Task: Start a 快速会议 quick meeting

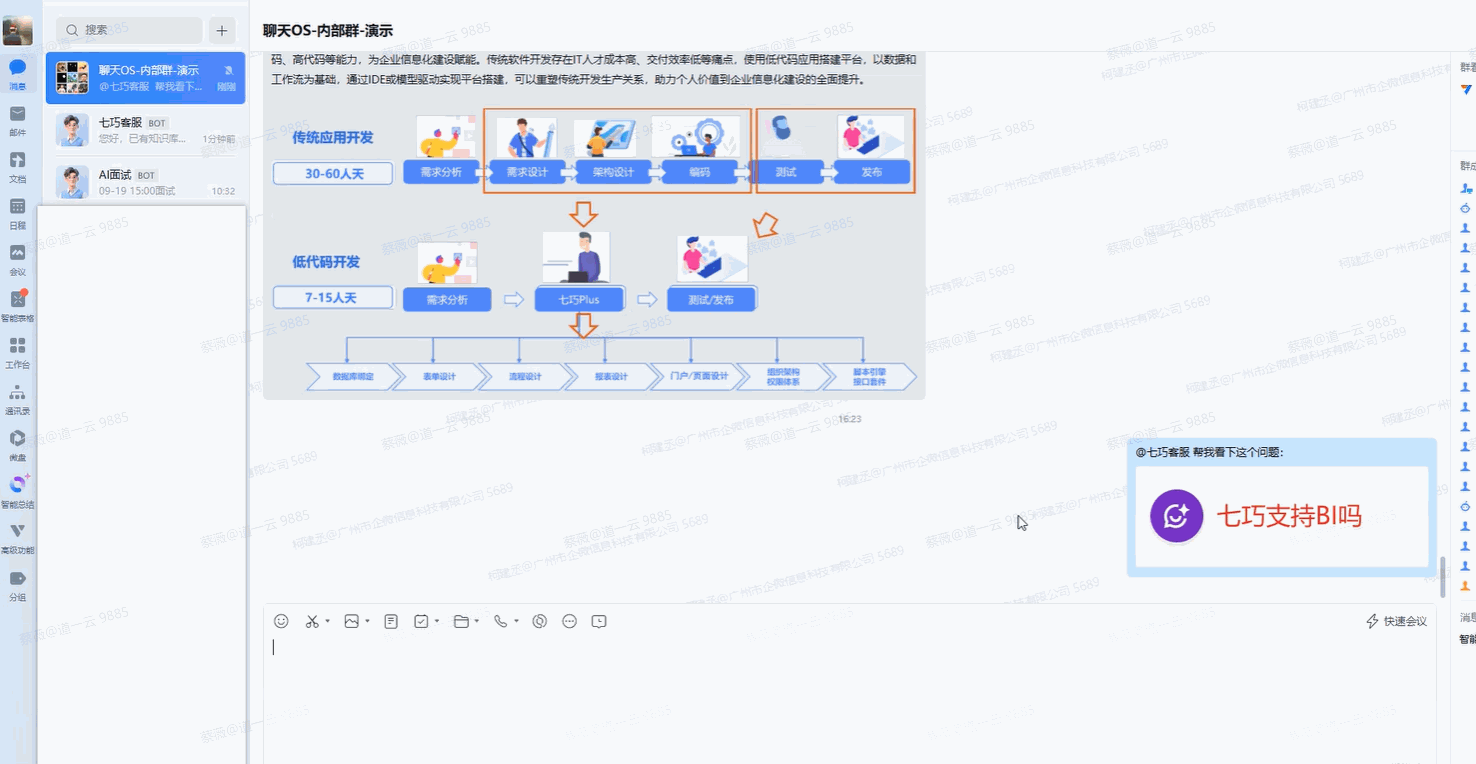Action: (x=1395, y=620)
